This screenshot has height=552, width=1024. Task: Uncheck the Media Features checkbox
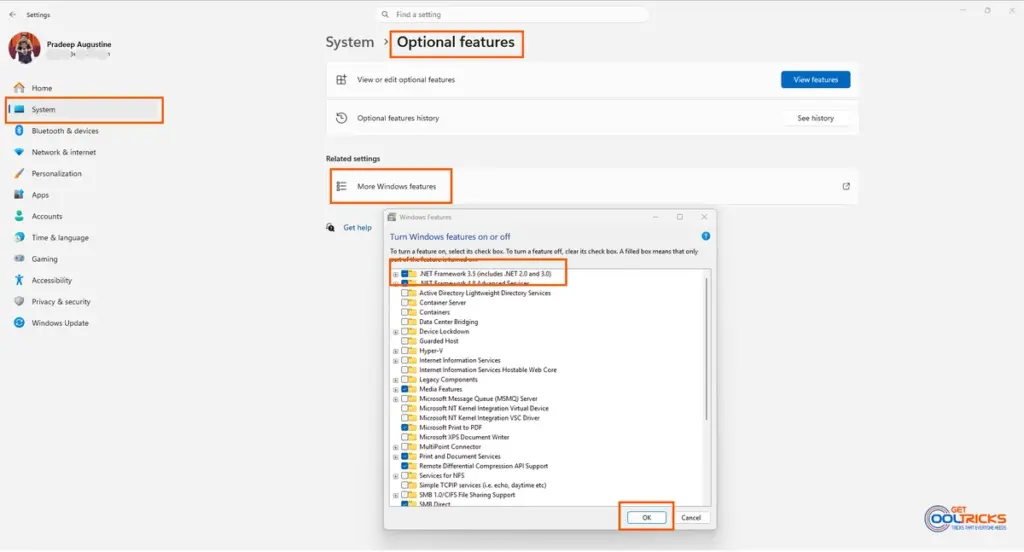(404, 389)
